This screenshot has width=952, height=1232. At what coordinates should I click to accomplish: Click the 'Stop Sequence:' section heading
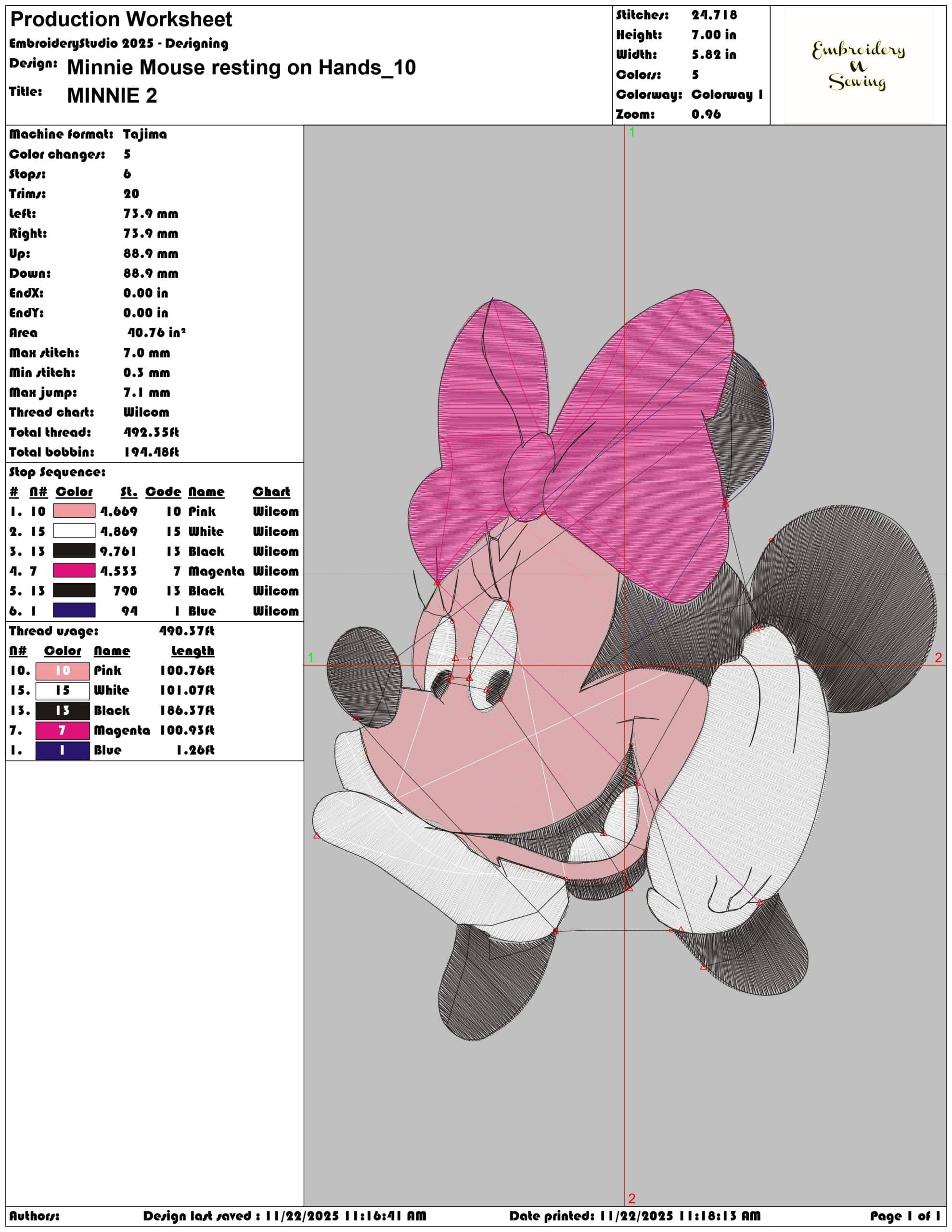pos(57,472)
